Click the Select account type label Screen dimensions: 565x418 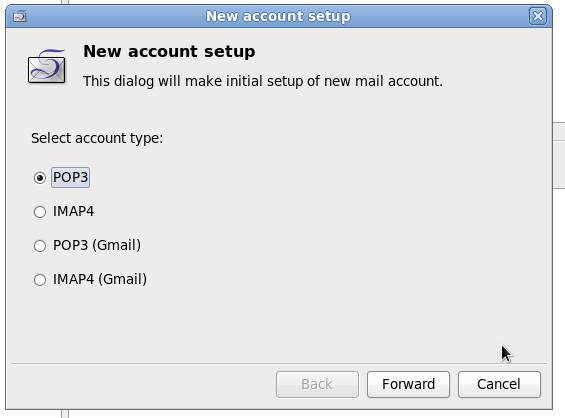coord(97,138)
